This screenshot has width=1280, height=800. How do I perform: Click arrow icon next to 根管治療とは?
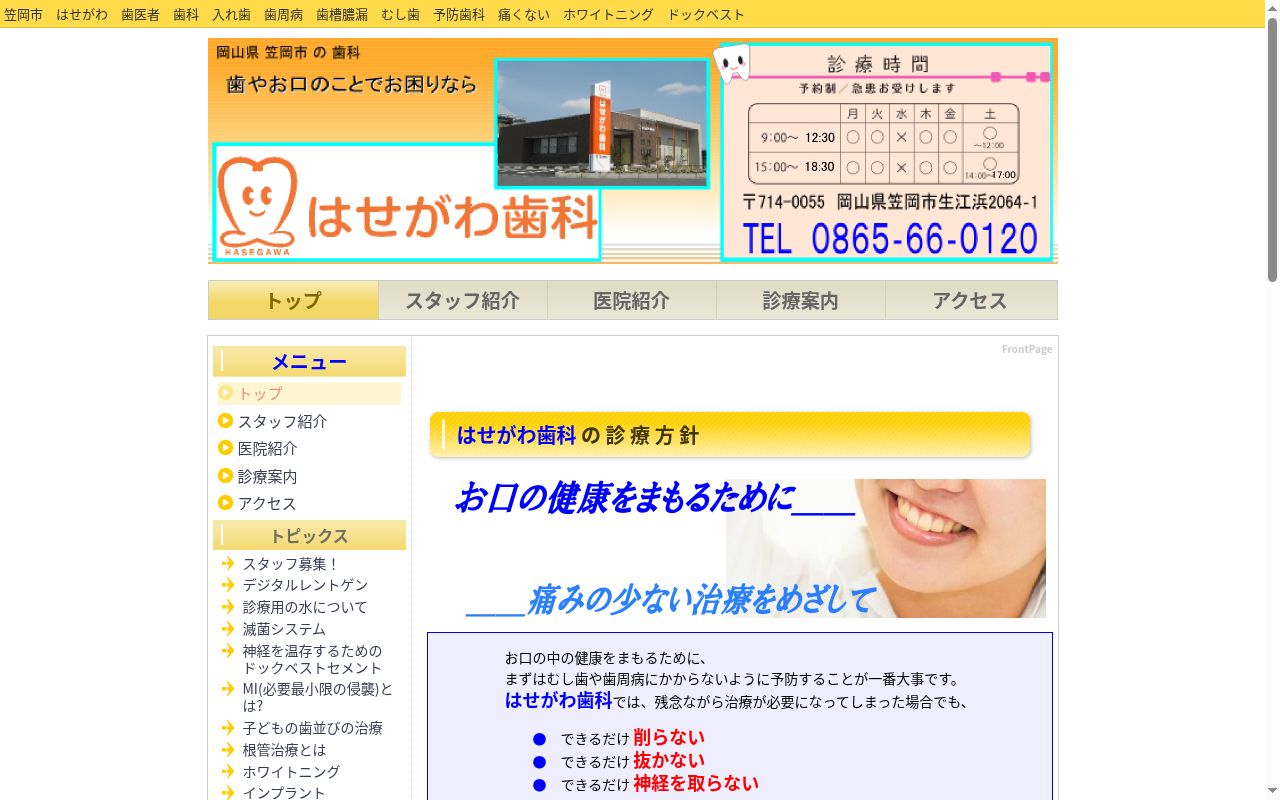pos(228,750)
